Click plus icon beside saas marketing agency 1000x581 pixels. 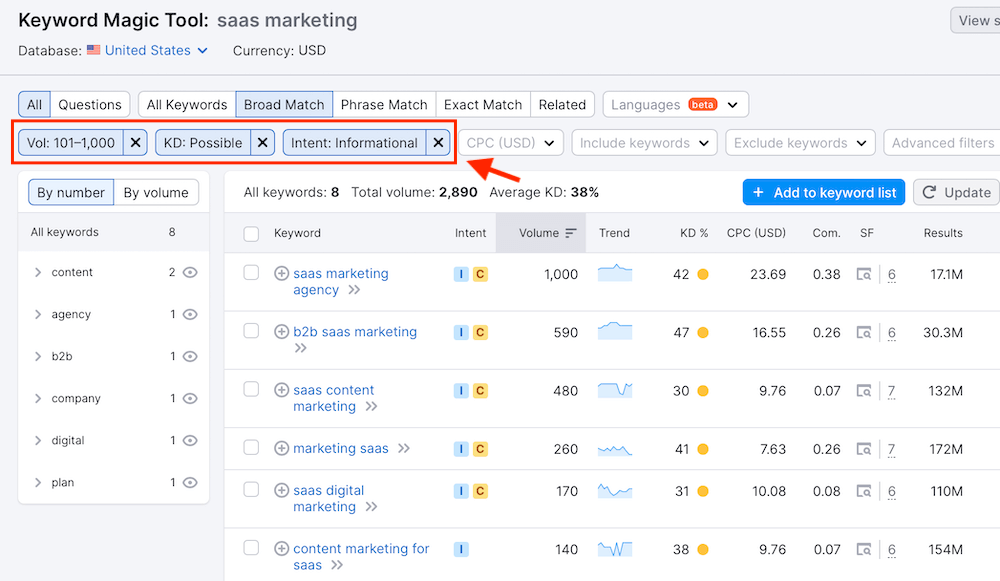pyautogui.click(x=281, y=274)
